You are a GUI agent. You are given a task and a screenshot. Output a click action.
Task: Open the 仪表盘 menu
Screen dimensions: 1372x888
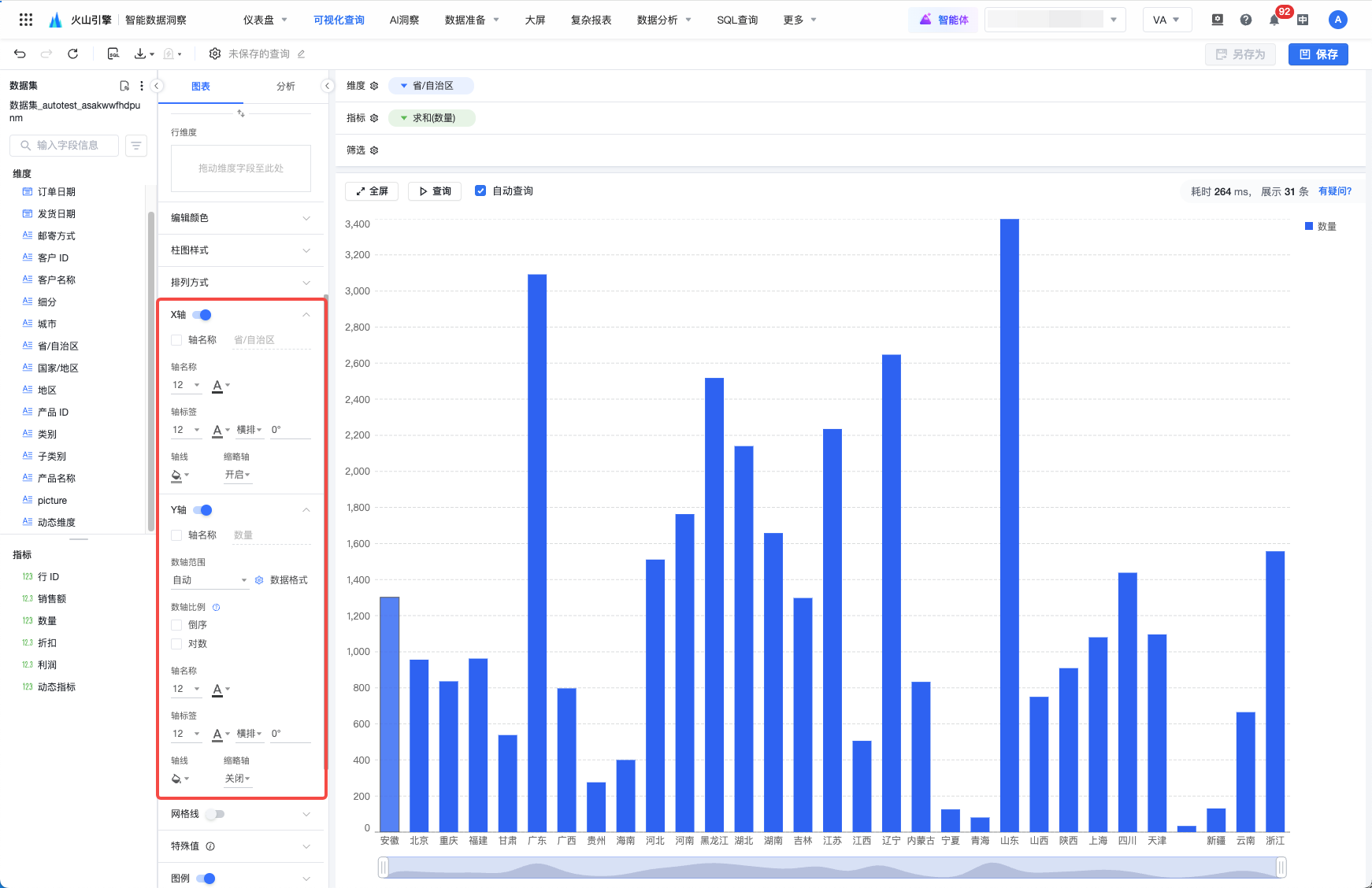(x=265, y=20)
